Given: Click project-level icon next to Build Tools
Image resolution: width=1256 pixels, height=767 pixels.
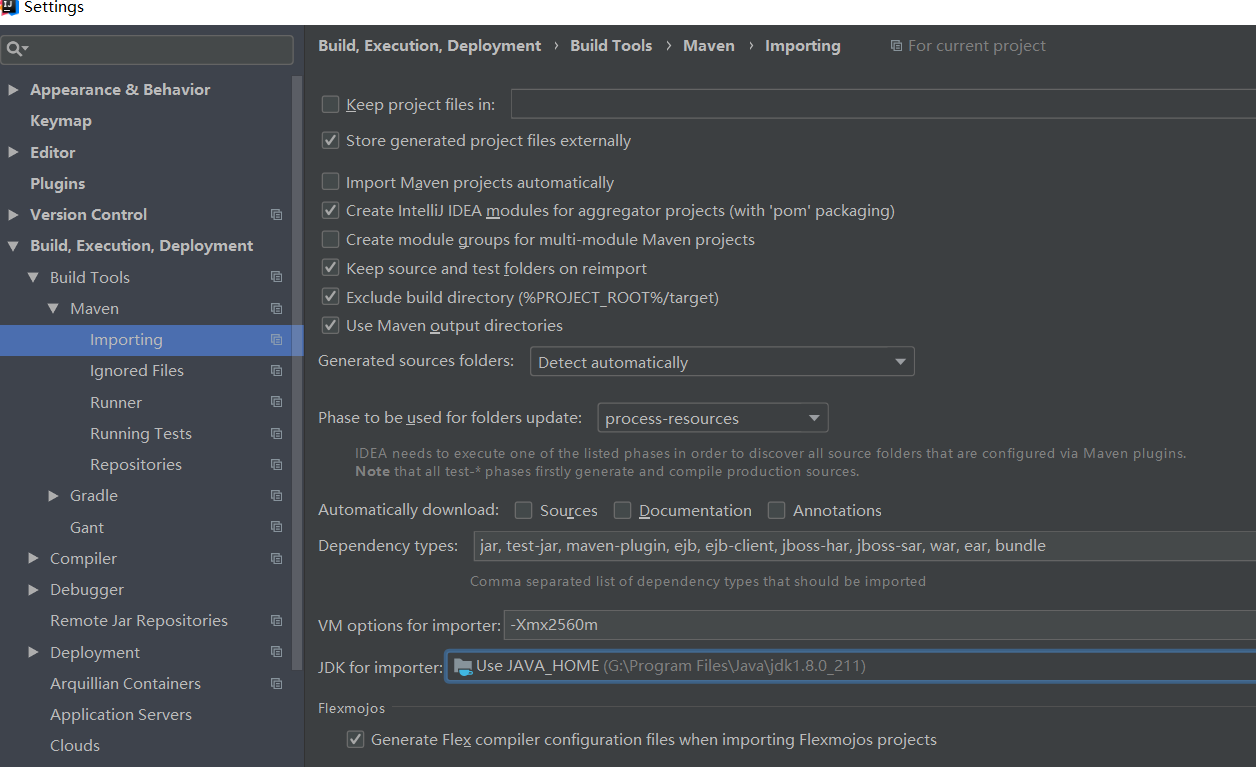Looking at the screenshot, I should (276, 277).
